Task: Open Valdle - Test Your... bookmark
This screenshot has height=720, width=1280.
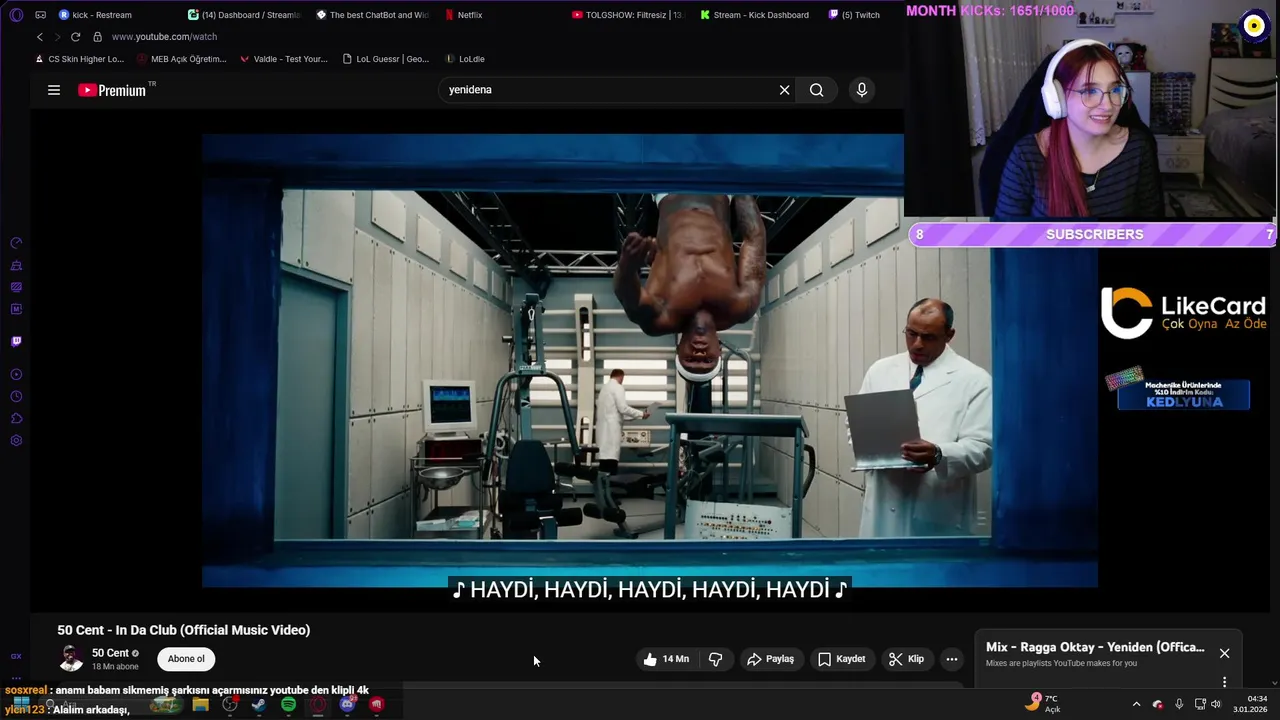Action: [284, 59]
